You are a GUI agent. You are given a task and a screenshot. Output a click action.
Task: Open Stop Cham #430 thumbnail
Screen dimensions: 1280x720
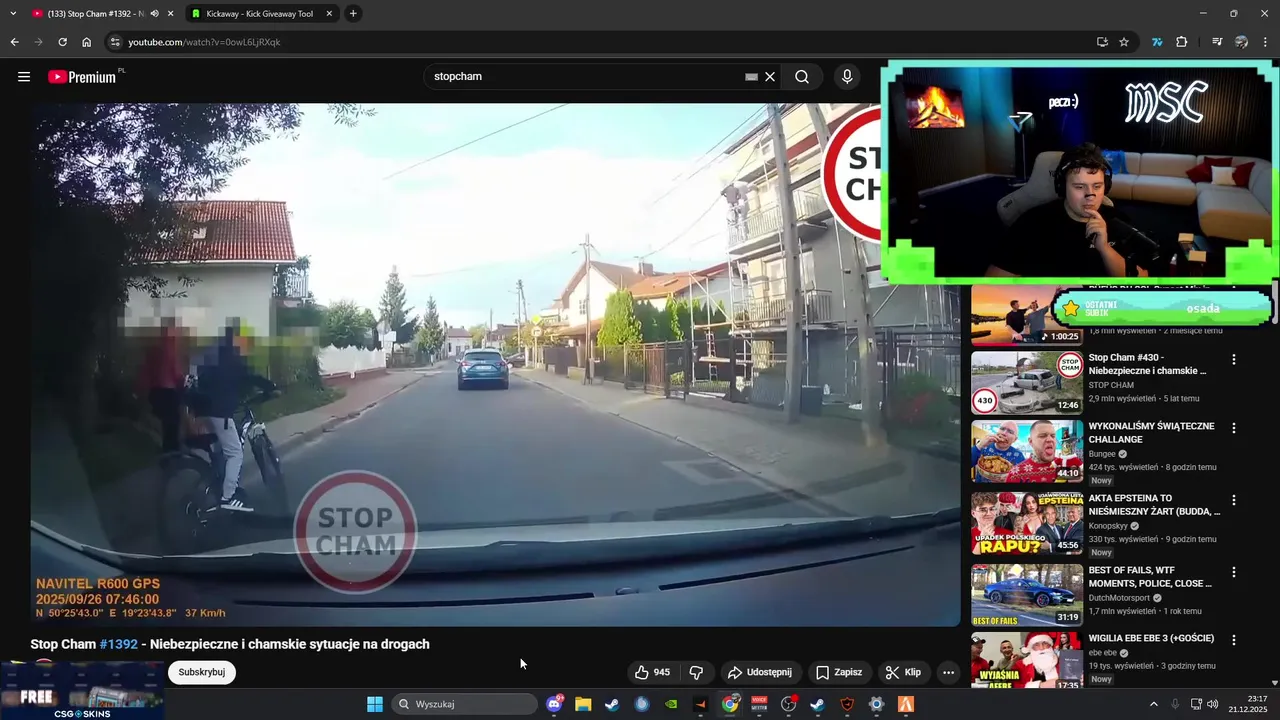[1027, 383]
